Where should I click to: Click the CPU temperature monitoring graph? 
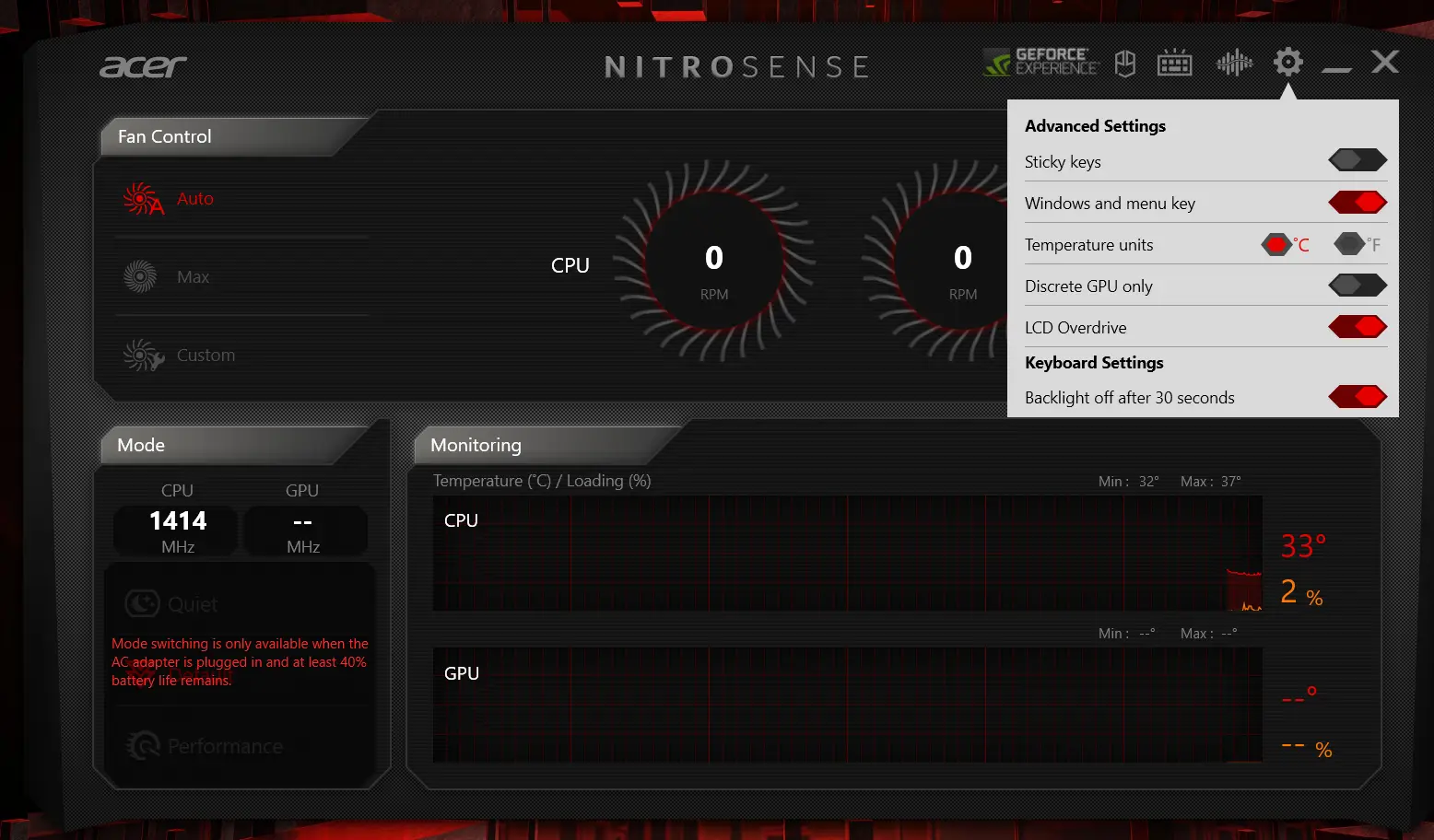pos(846,554)
